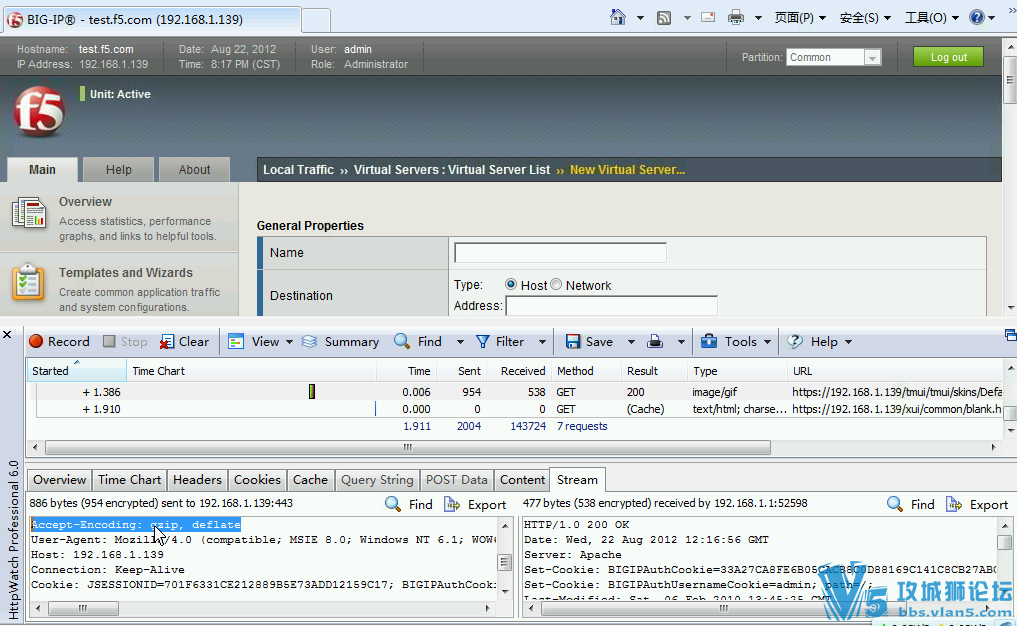Expand the HttpWatch Find dropdown arrow
Viewport: 1017px width, 626px height.
coord(460,342)
